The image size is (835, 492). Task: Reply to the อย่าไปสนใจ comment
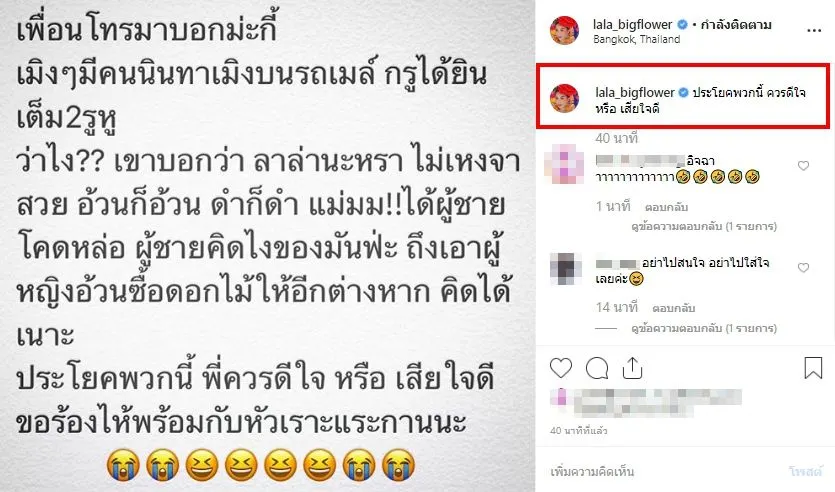(674, 308)
